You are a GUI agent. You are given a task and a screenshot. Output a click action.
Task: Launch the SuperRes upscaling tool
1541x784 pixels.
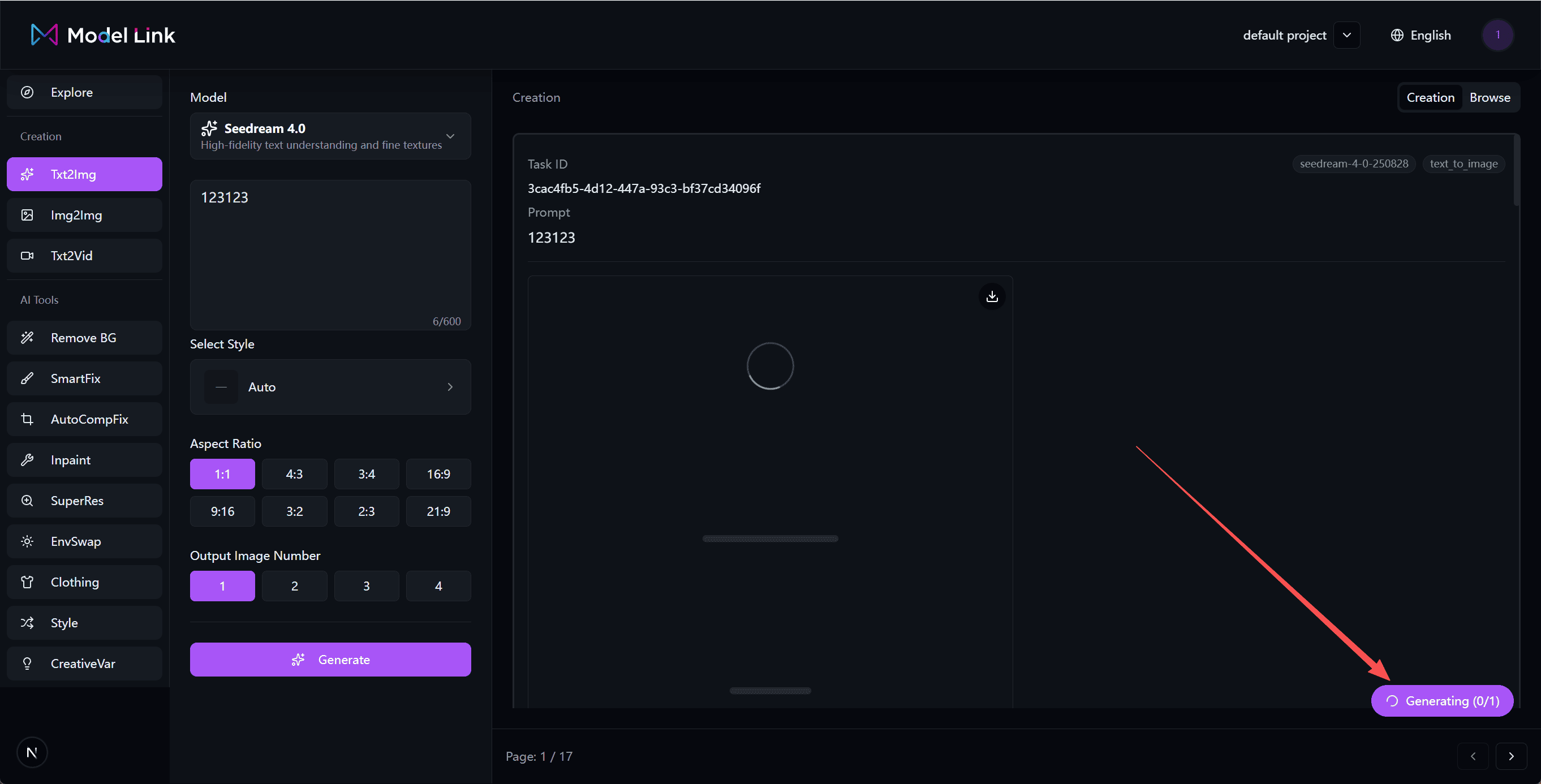click(x=84, y=501)
